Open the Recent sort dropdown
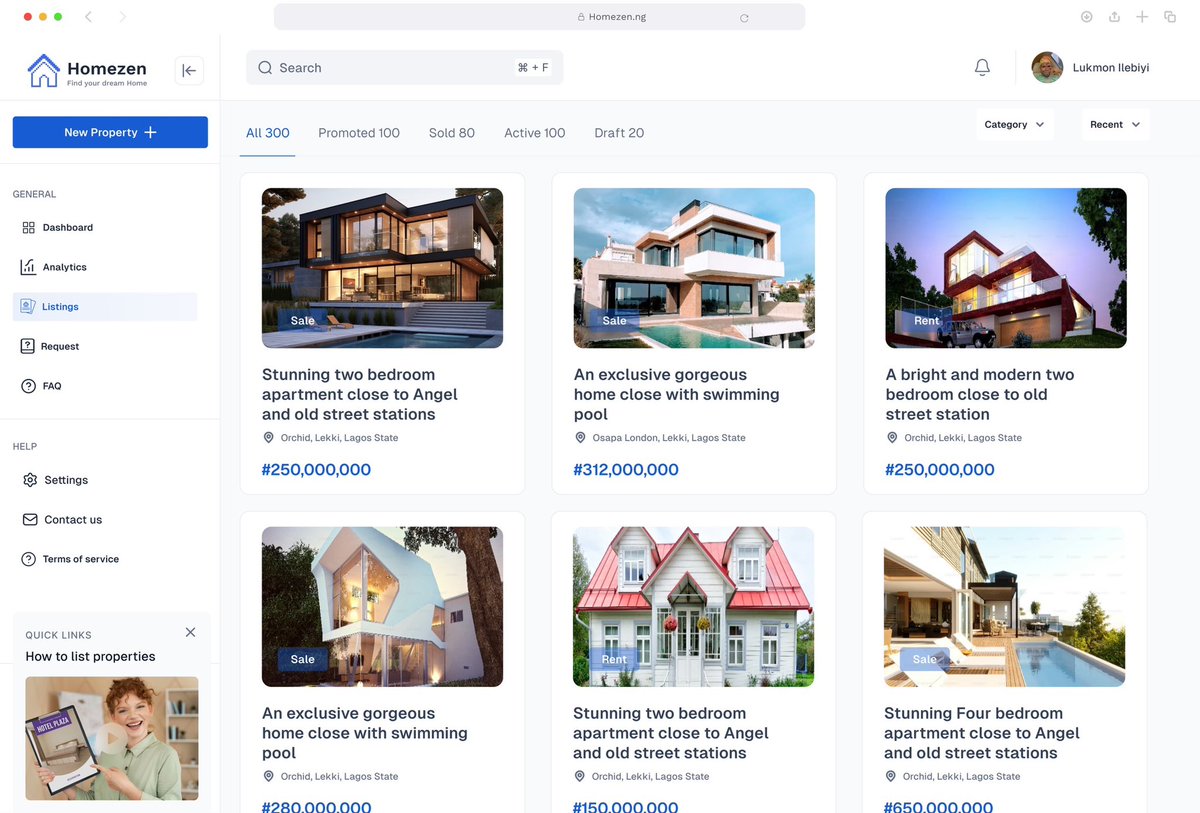This screenshot has height=813, width=1200. coord(1115,125)
